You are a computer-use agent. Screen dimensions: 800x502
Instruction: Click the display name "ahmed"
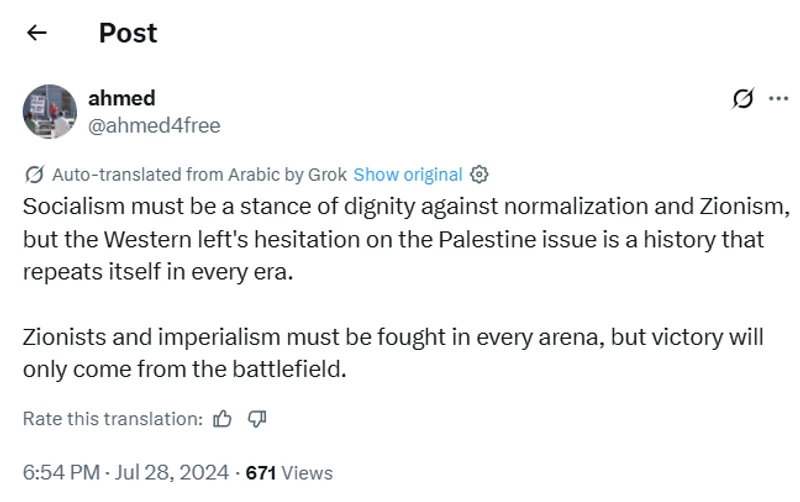tap(122, 98)
